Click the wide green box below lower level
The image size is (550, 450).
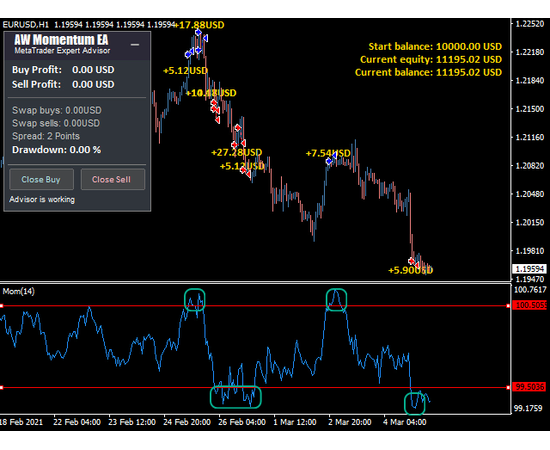pyautogui.click(x=236, y=397)
